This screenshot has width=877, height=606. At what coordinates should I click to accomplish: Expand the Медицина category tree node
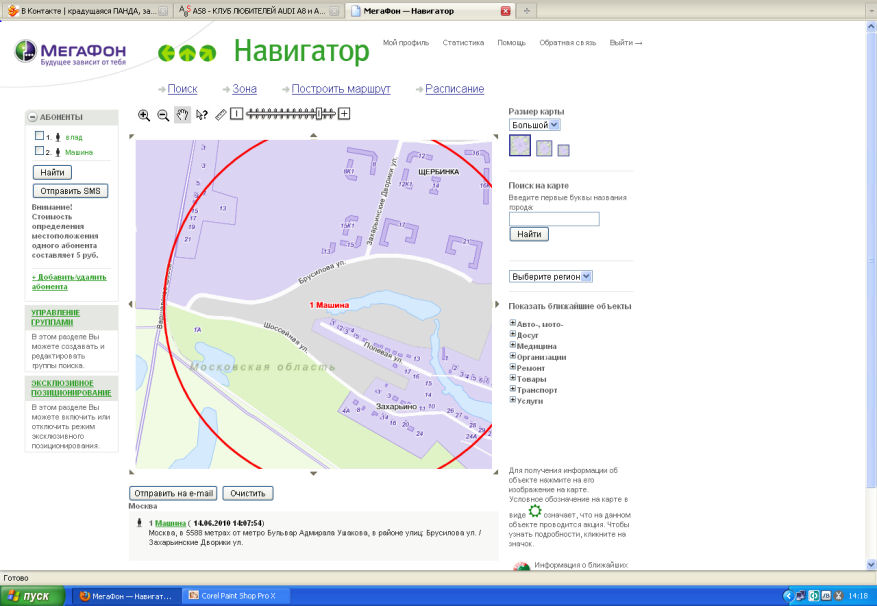point(513,345)
